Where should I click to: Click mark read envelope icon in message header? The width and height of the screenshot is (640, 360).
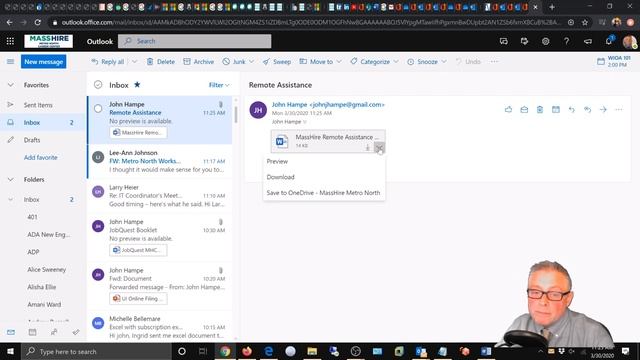coord(524,109)
